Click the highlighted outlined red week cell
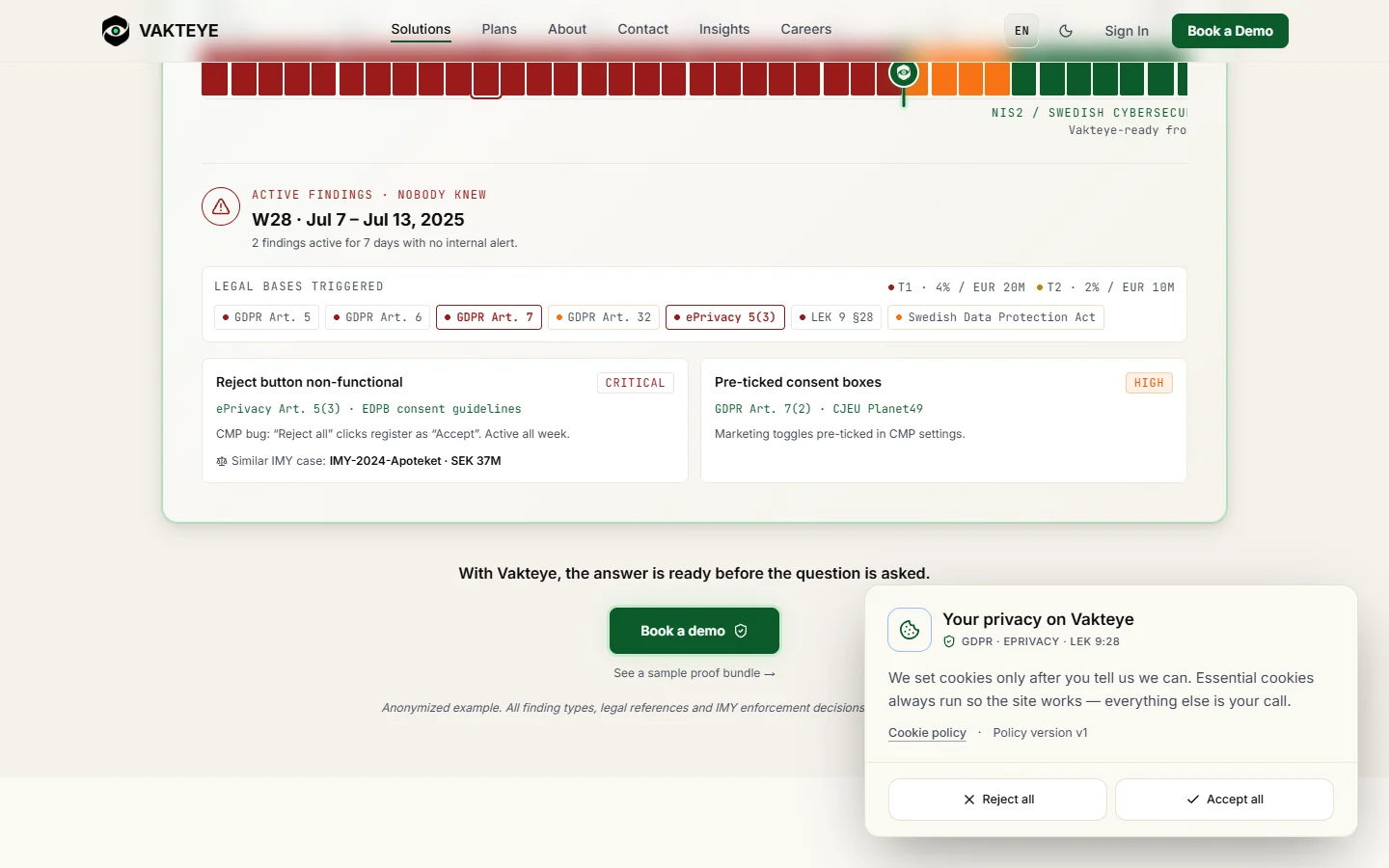 [486, 79]
